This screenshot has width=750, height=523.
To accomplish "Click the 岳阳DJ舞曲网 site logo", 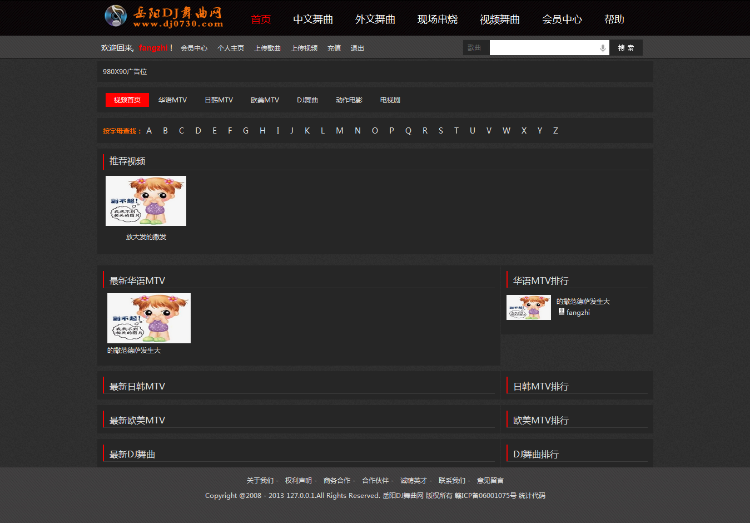I will [164, 16].
